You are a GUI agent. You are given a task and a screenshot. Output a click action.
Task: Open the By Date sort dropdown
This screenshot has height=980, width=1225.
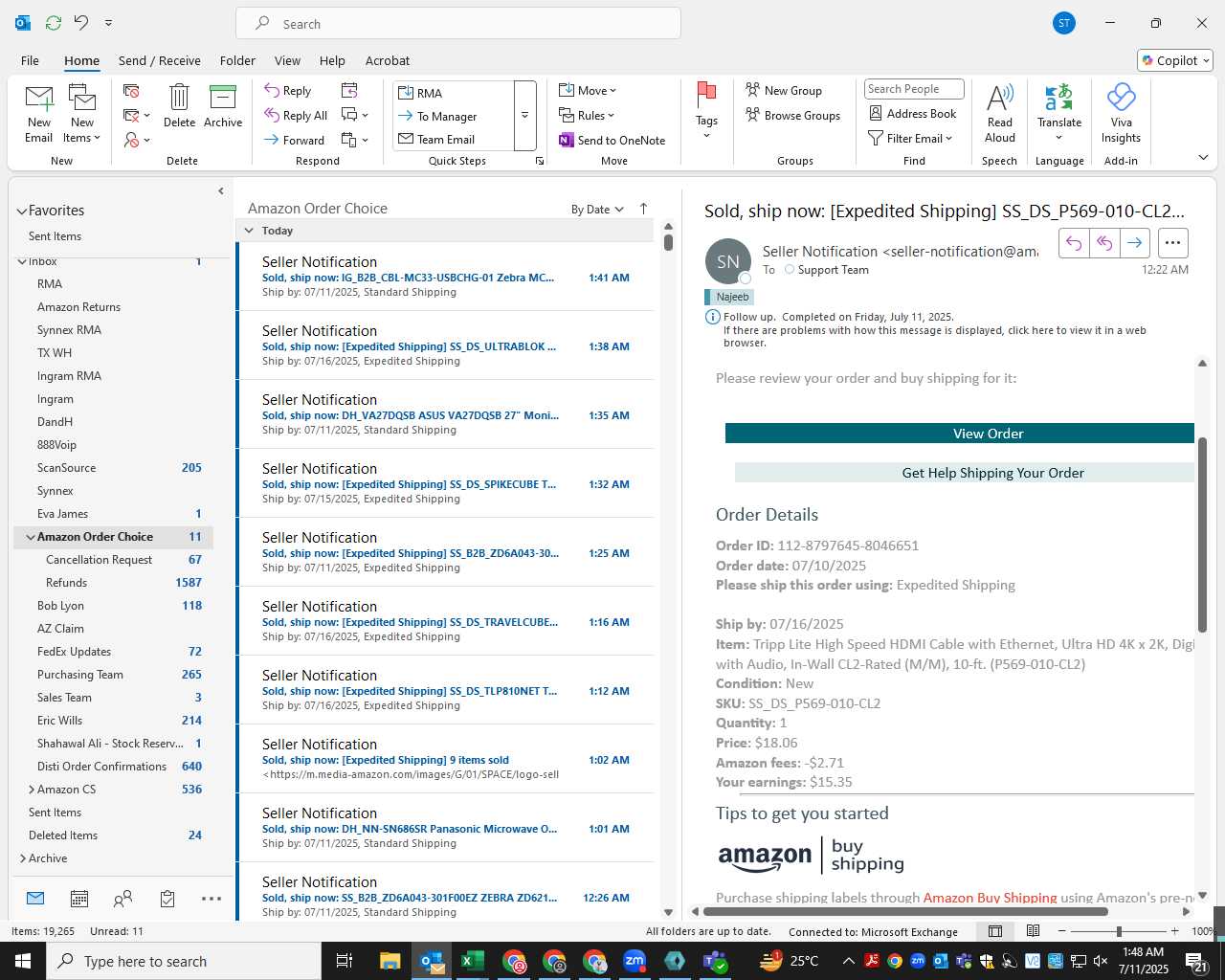tap(597, 209)
